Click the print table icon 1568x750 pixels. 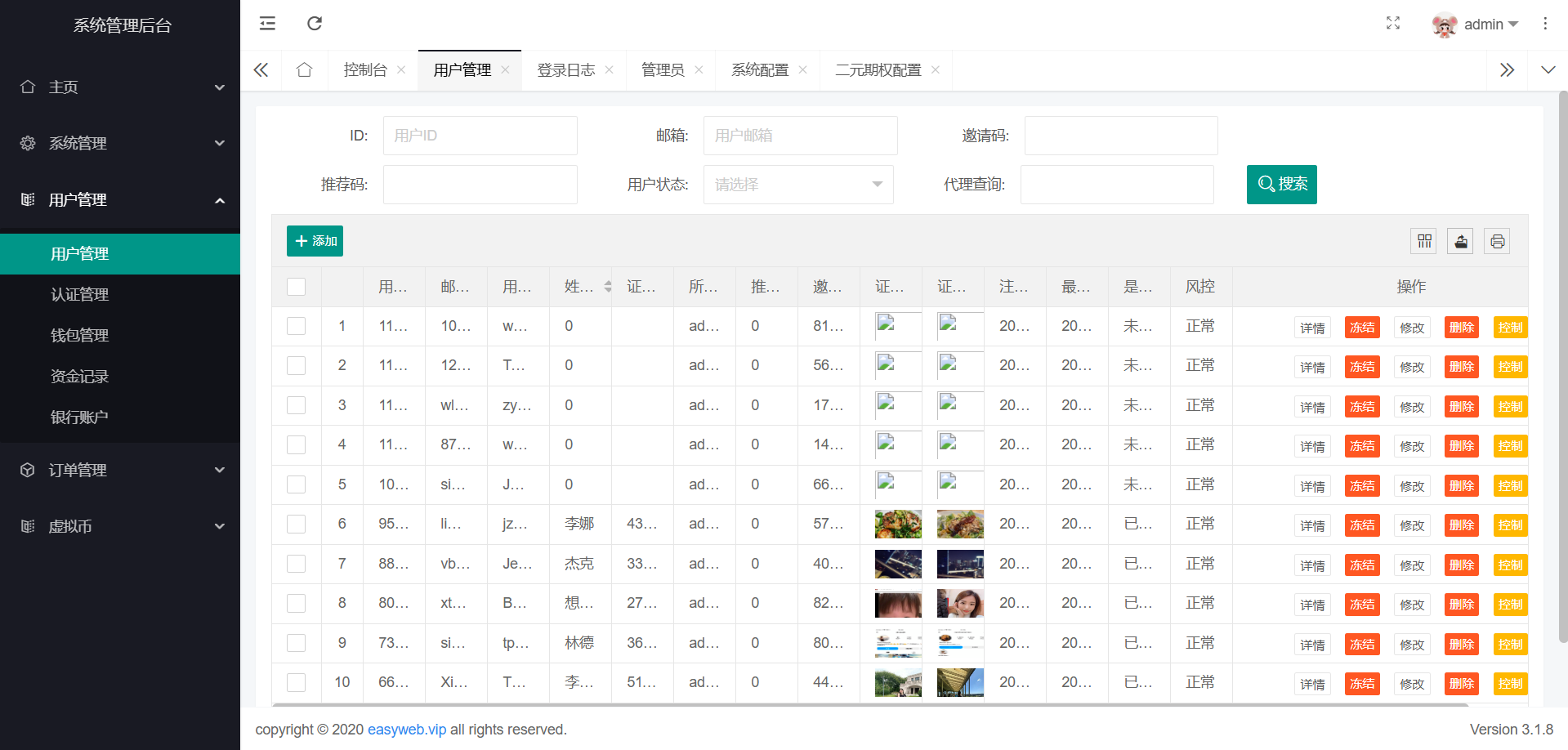[x=1497, y=241]
